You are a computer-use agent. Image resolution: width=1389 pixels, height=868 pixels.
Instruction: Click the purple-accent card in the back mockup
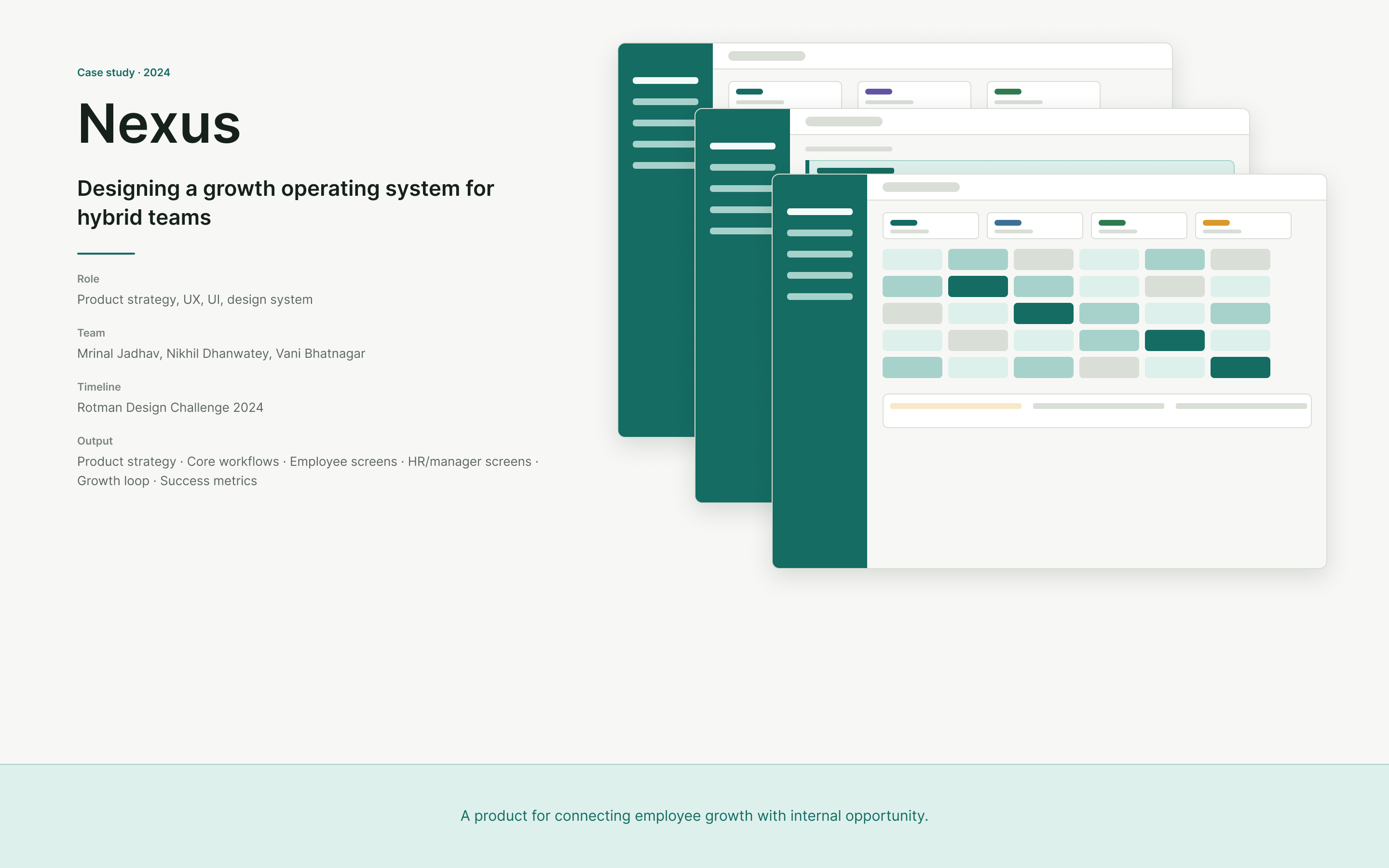tap(914, 95)
